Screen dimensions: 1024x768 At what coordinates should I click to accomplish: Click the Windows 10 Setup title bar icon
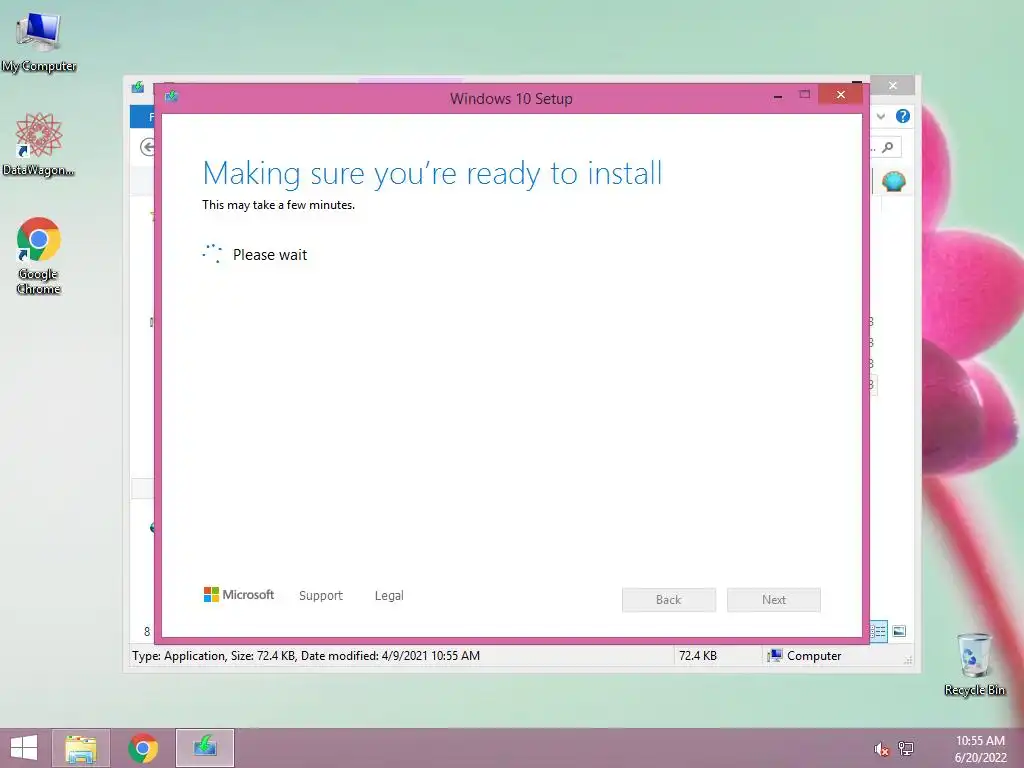[171, 97]
